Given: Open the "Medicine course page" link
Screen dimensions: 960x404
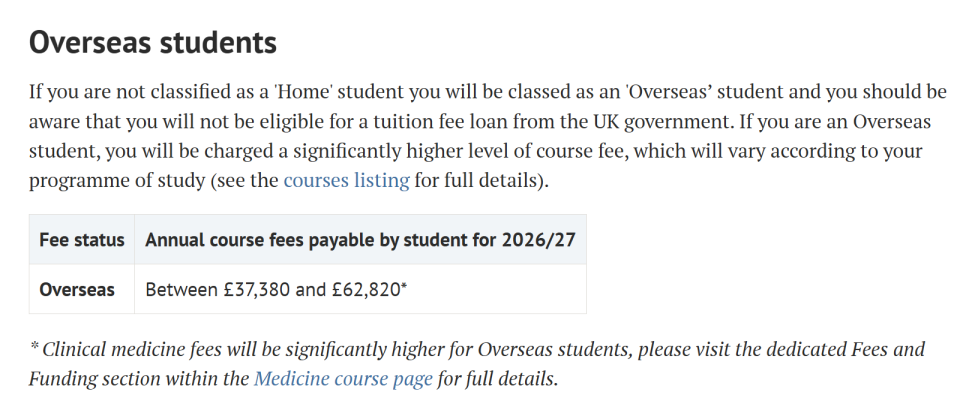Looking at the screenshot, I should 343,379.
